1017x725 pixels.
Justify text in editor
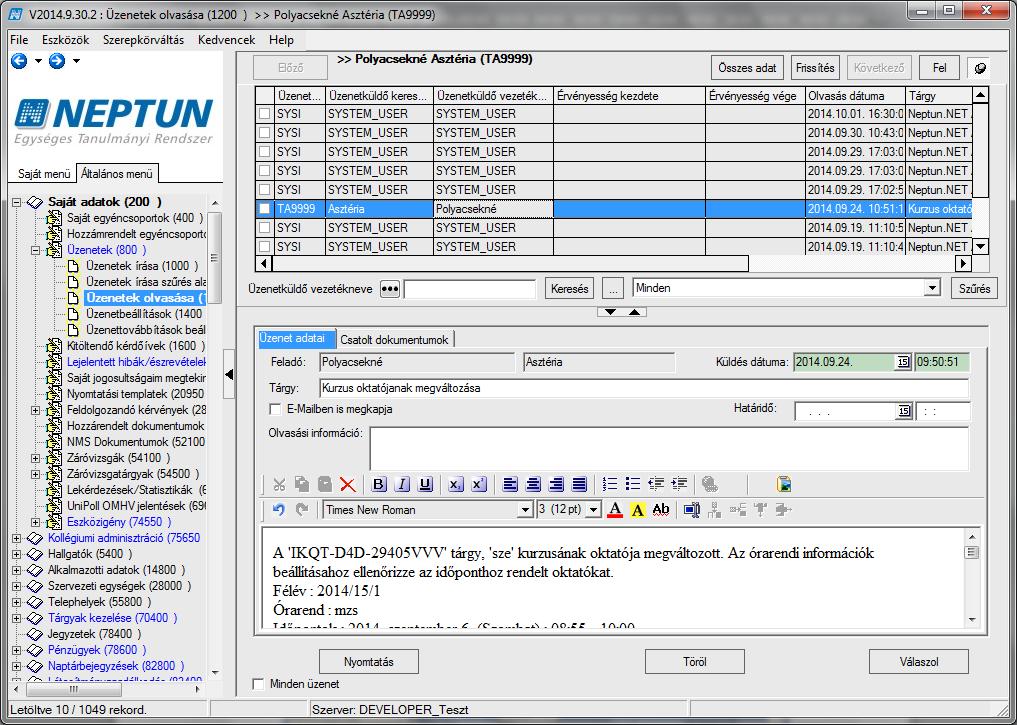[x=580, y=484]
